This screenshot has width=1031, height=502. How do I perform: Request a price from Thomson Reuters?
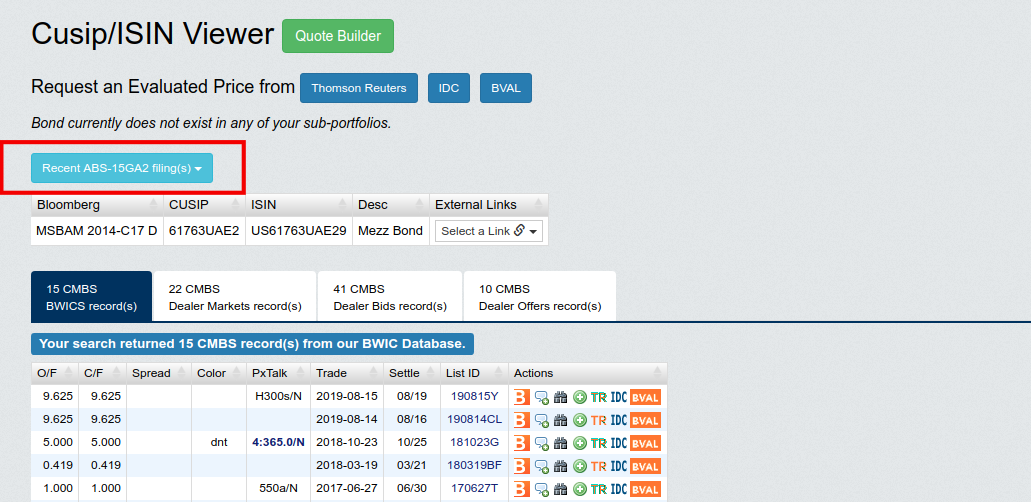tap(359, 88)
